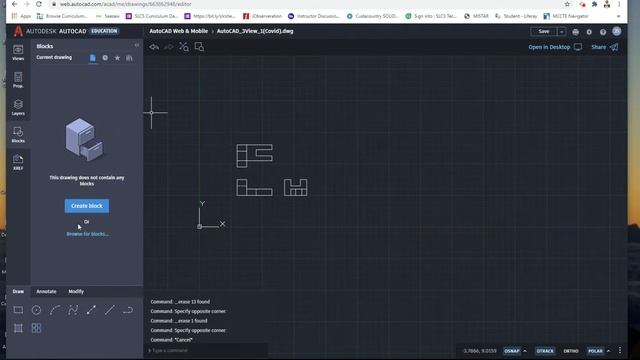The width and height of the screenshot is (640, 360).
Task: Click the Print icon in header
Action: (x=576, y=31)
